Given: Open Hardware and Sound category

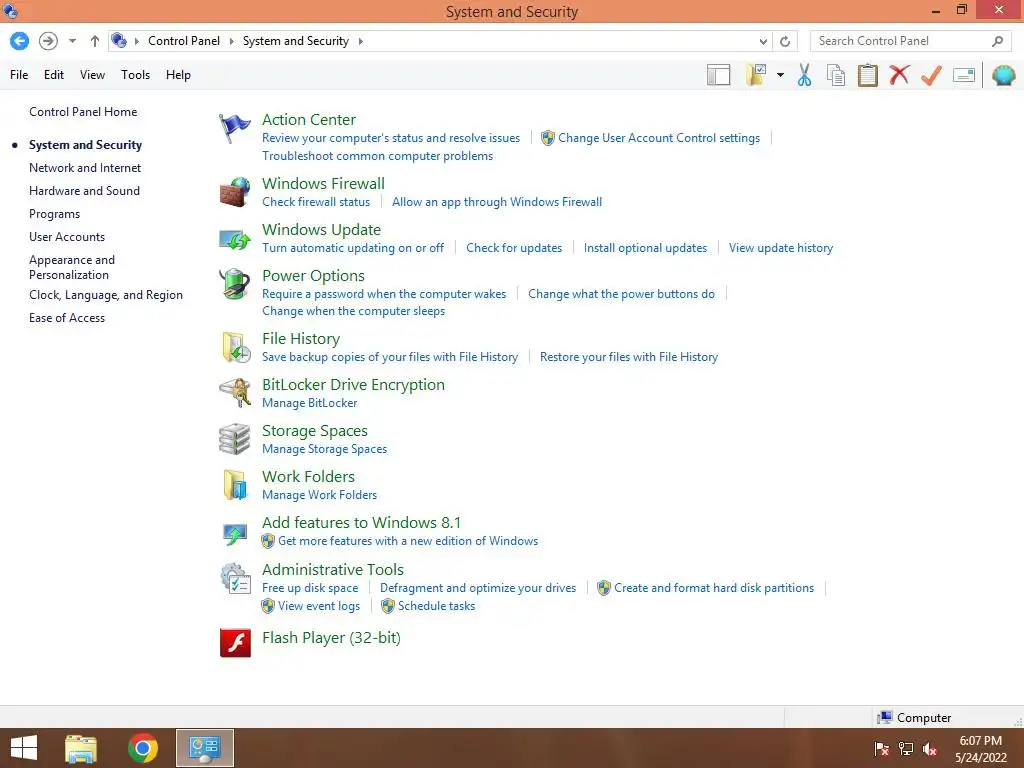Looking at the screenshot, I should coord(84,191).
